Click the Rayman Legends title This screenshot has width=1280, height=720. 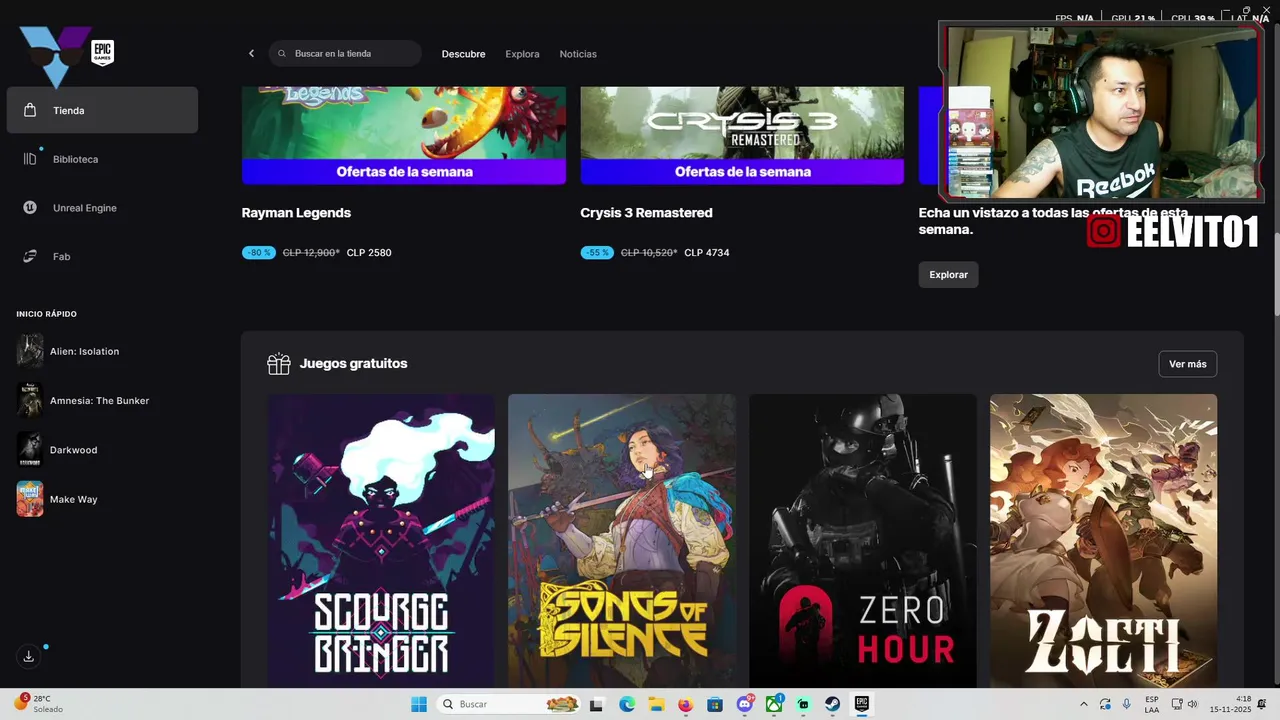[296, 213]
